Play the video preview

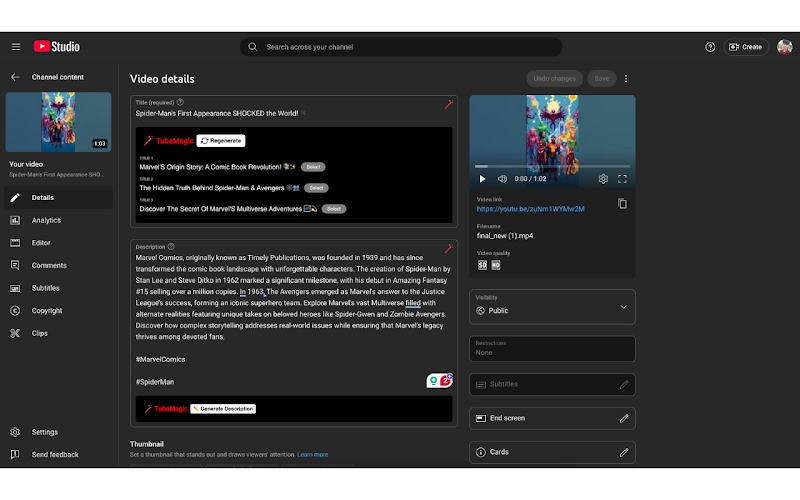(x=482, y=179)
